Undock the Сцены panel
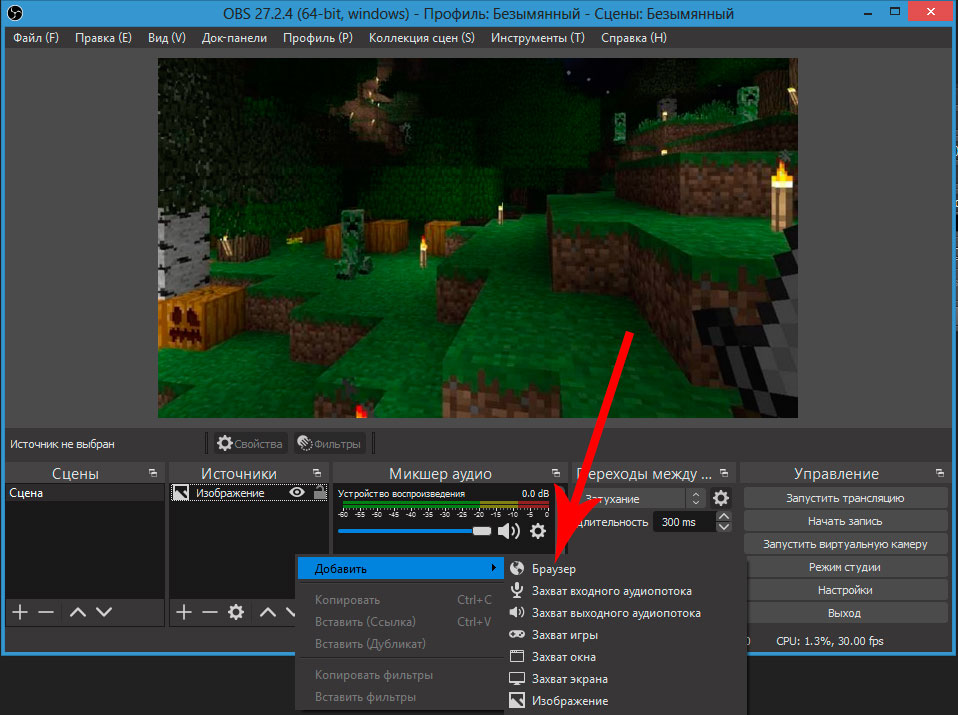 point(153,473)
